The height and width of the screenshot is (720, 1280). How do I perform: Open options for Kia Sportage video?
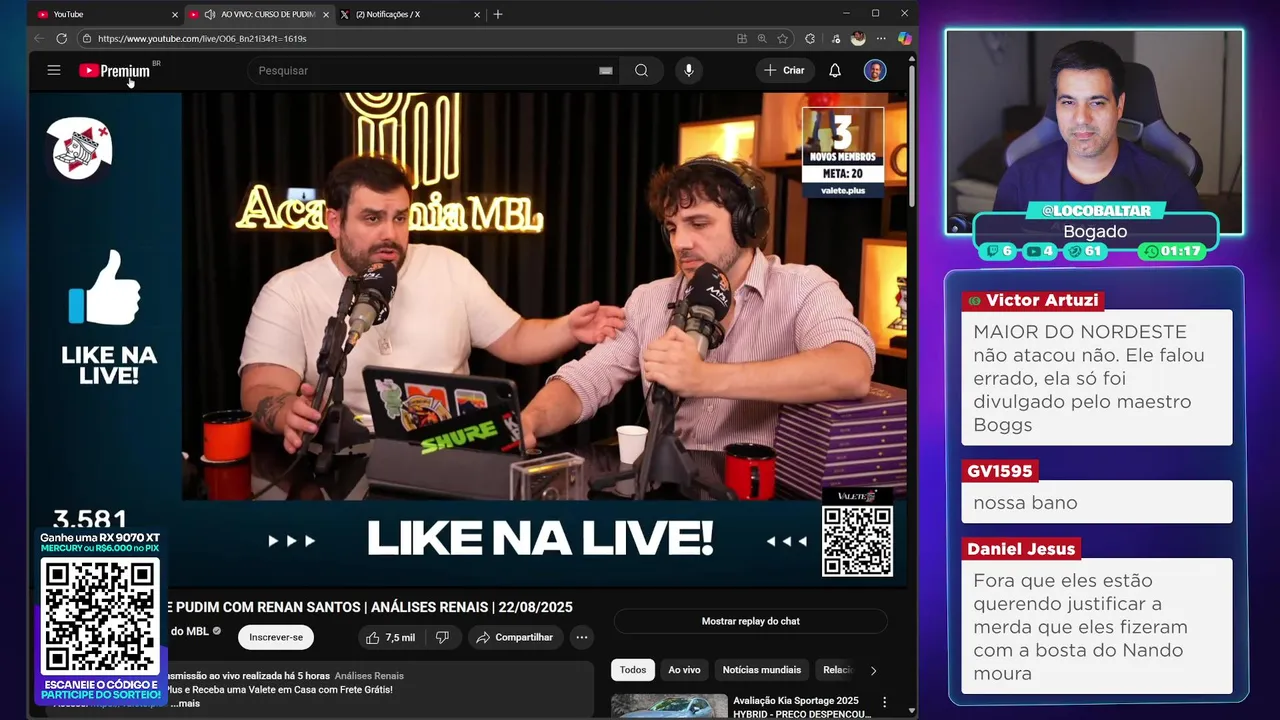coord(884,703)
